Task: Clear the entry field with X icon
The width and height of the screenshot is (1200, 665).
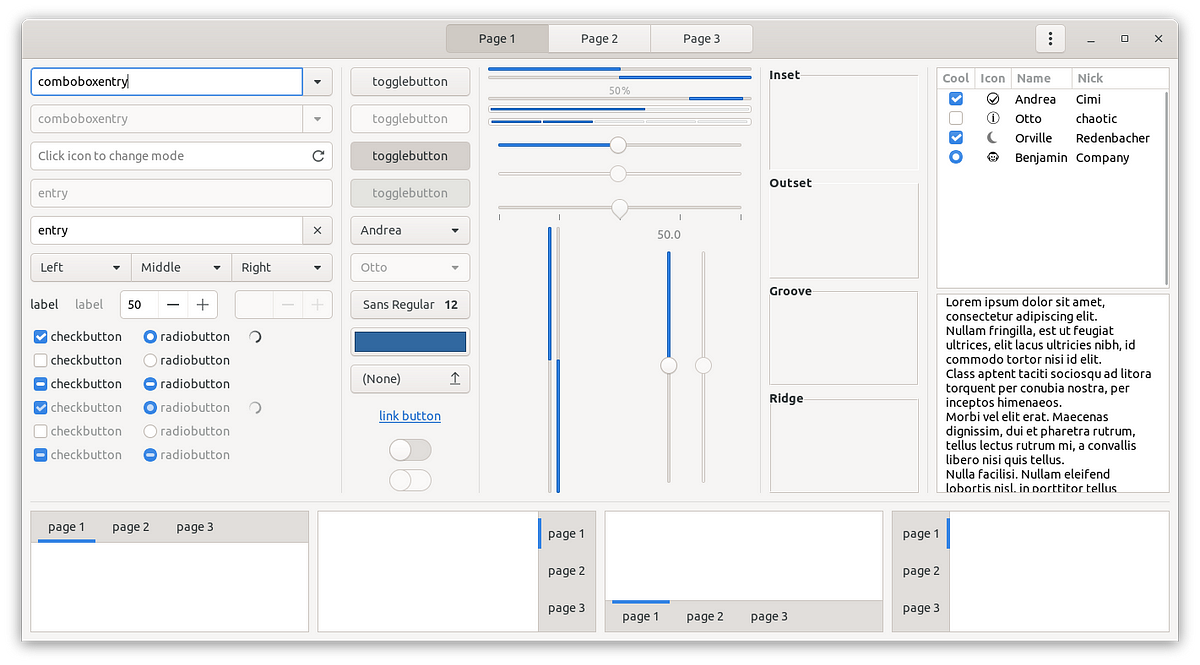Action: coord(317,230)
